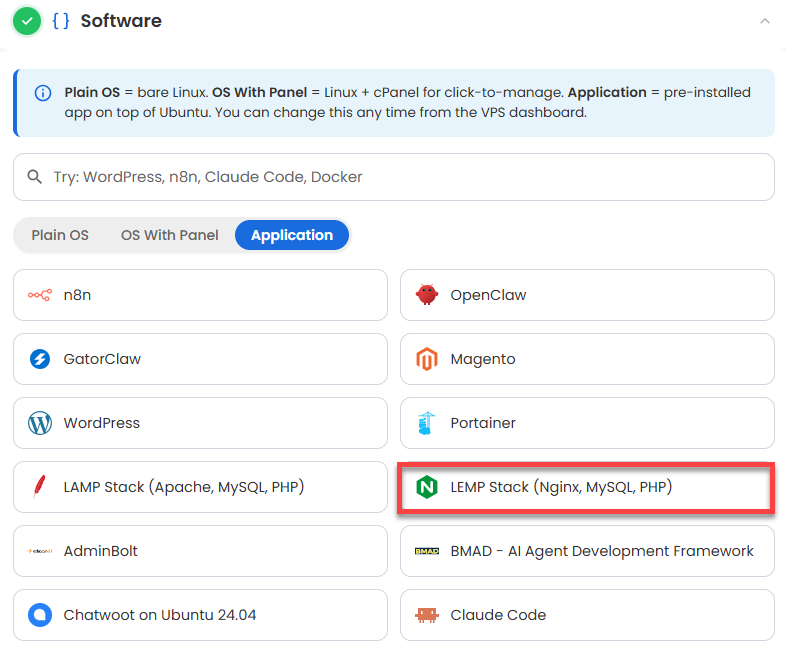Click the green checkmark status icon
The image size is (786, 645).
click(x=27, y=21)
